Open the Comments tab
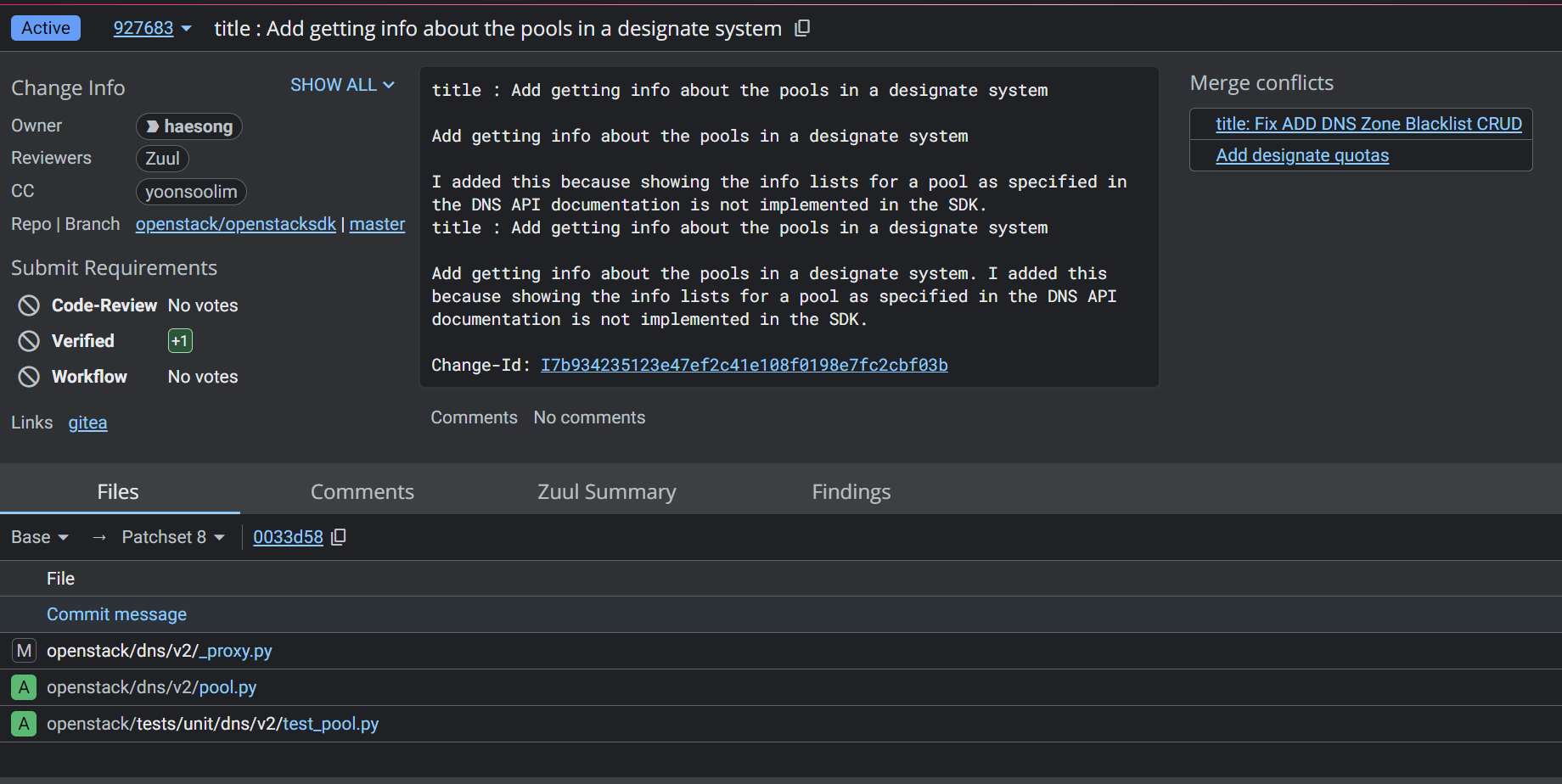 [x=362, y=492]
